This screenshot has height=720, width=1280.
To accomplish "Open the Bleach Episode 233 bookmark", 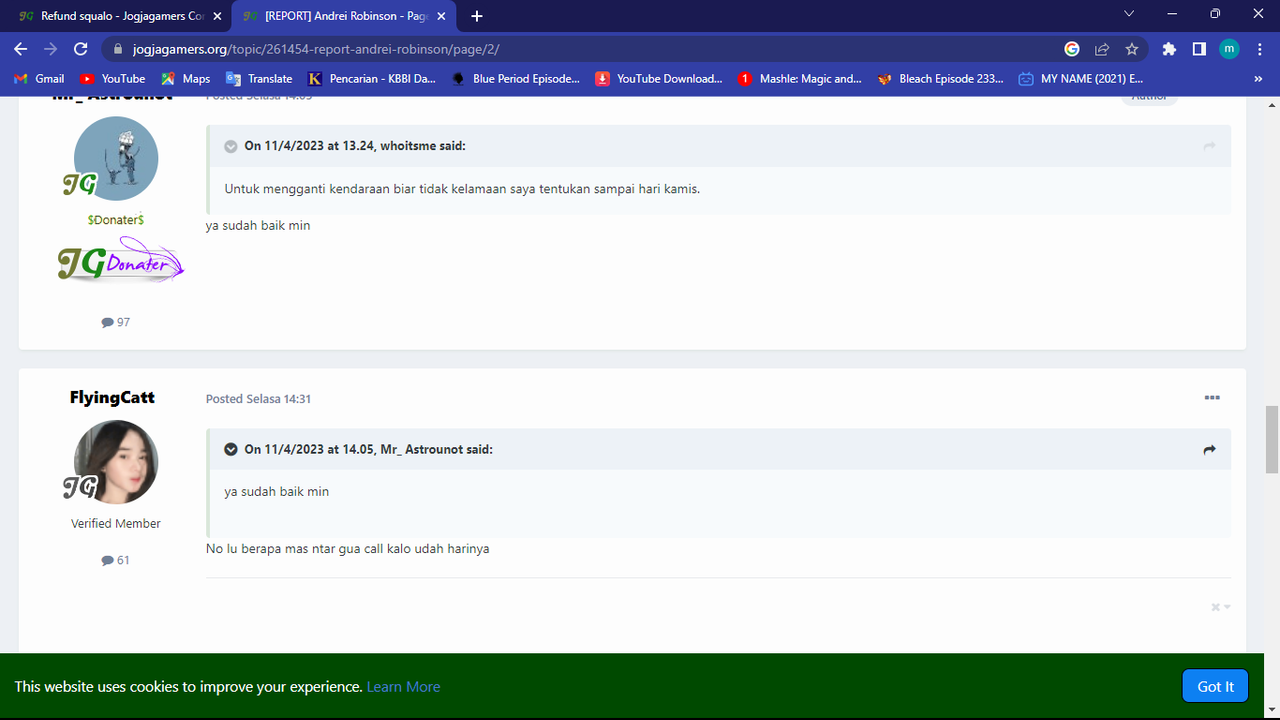I will click(941, 79).
